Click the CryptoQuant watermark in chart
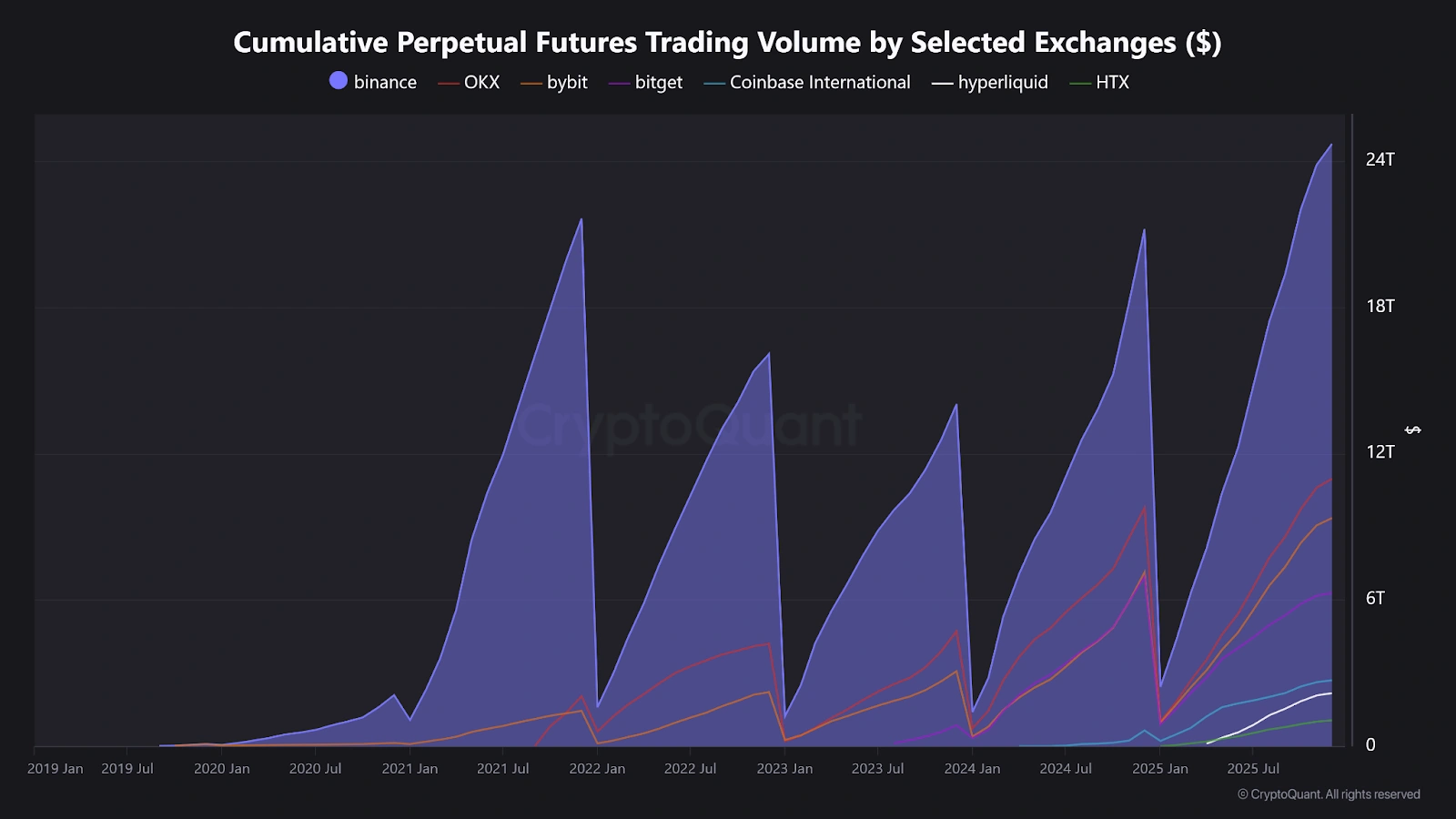Viewport: 1456px width, 819px height. click(x=689, y=425)
